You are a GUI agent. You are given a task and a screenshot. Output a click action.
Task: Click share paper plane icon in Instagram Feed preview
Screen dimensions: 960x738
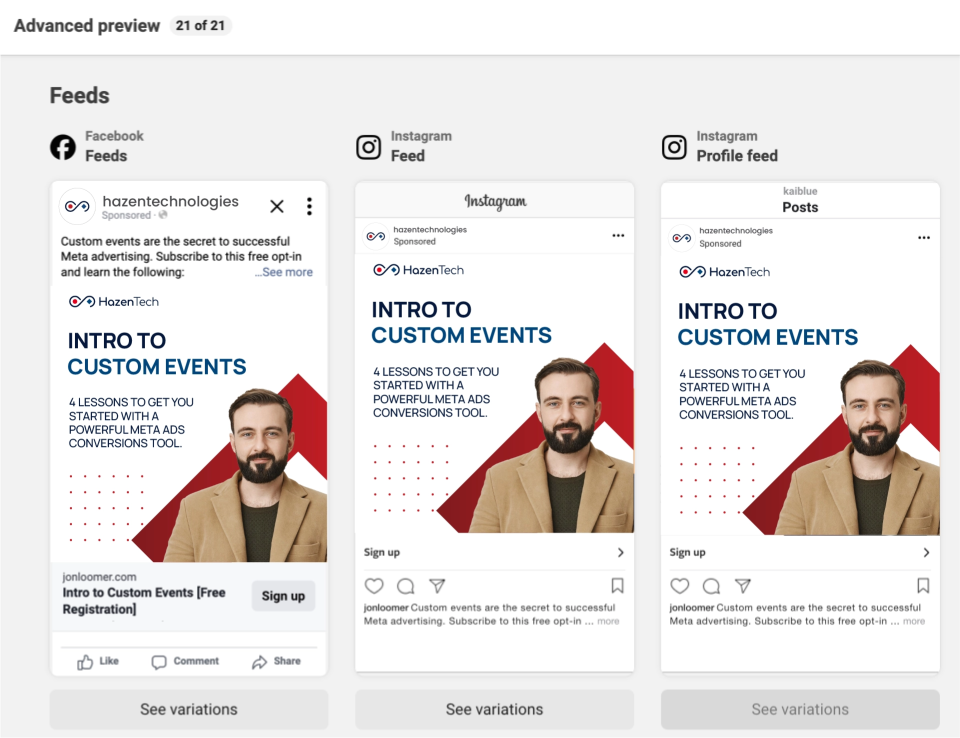coord(437,586)
